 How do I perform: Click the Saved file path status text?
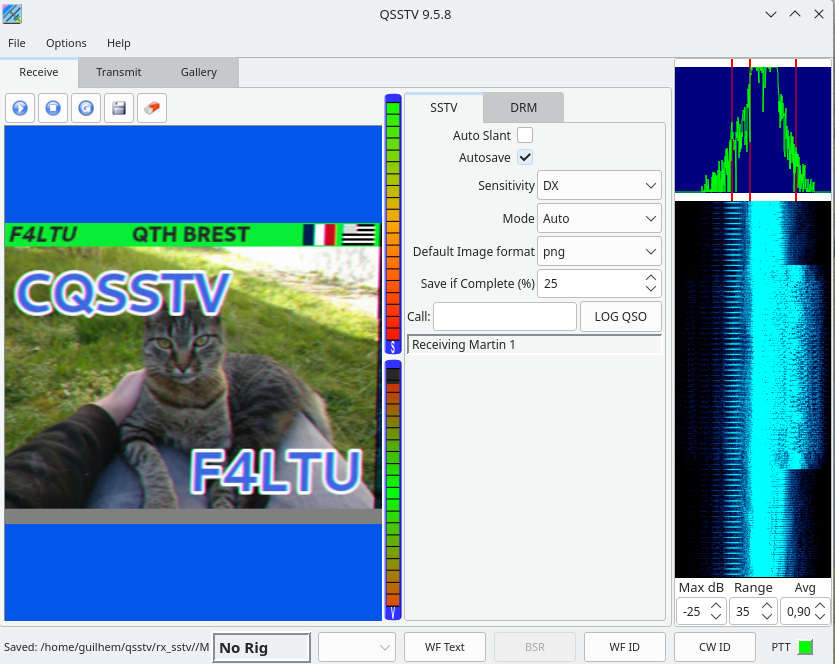pyautogui.click(x=106, y=647)
